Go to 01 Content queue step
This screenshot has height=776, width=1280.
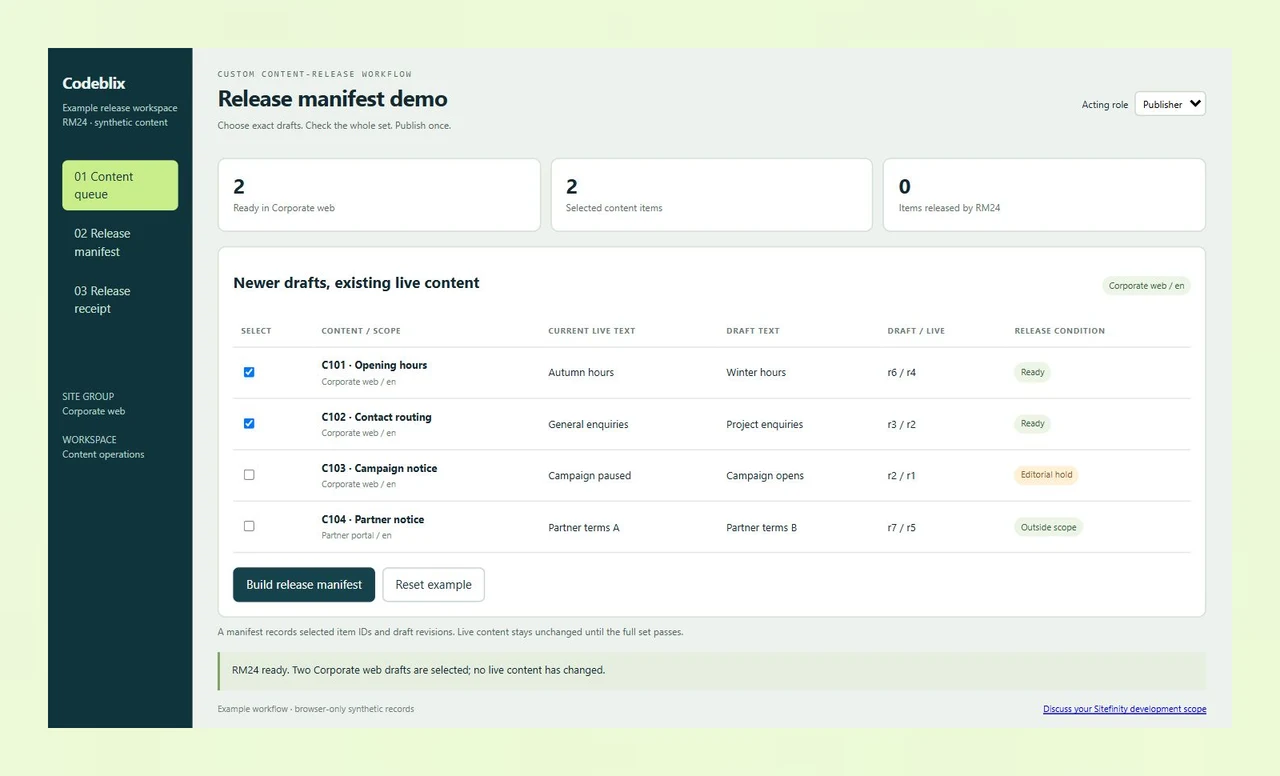120,185
